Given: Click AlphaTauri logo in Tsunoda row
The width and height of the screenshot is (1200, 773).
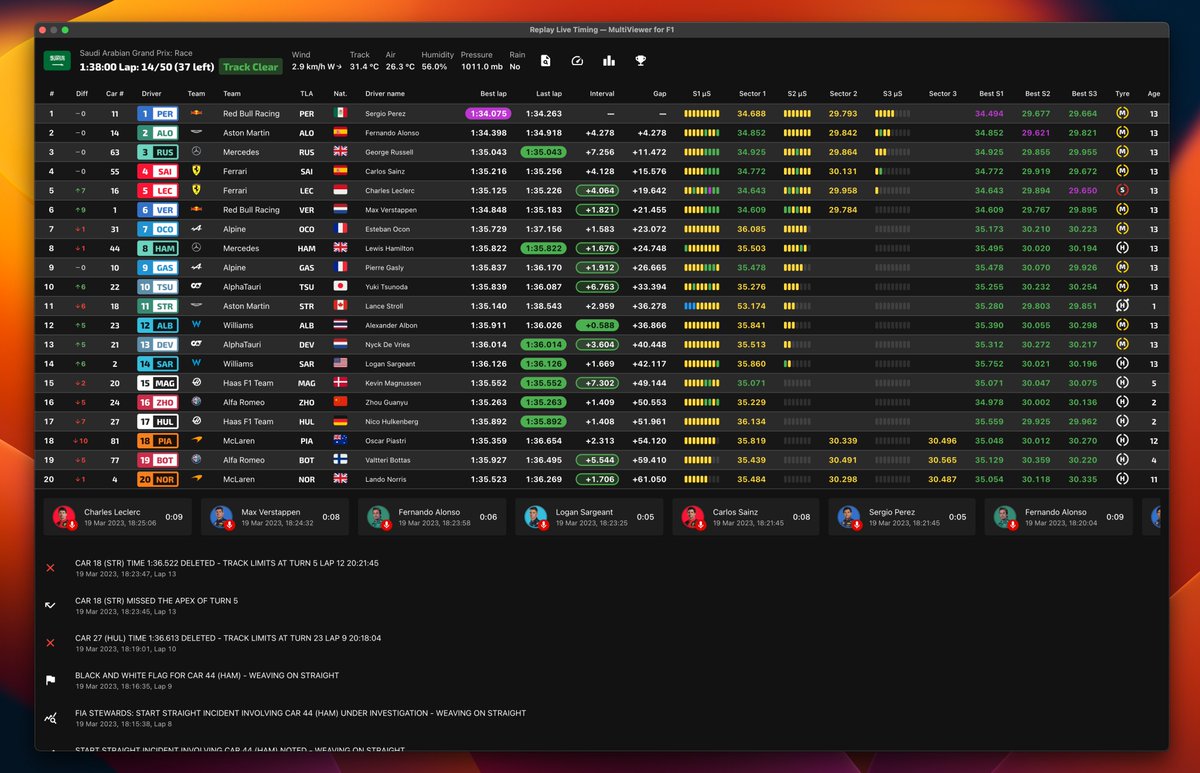Looking at the screenshot, I should (196, 287).
